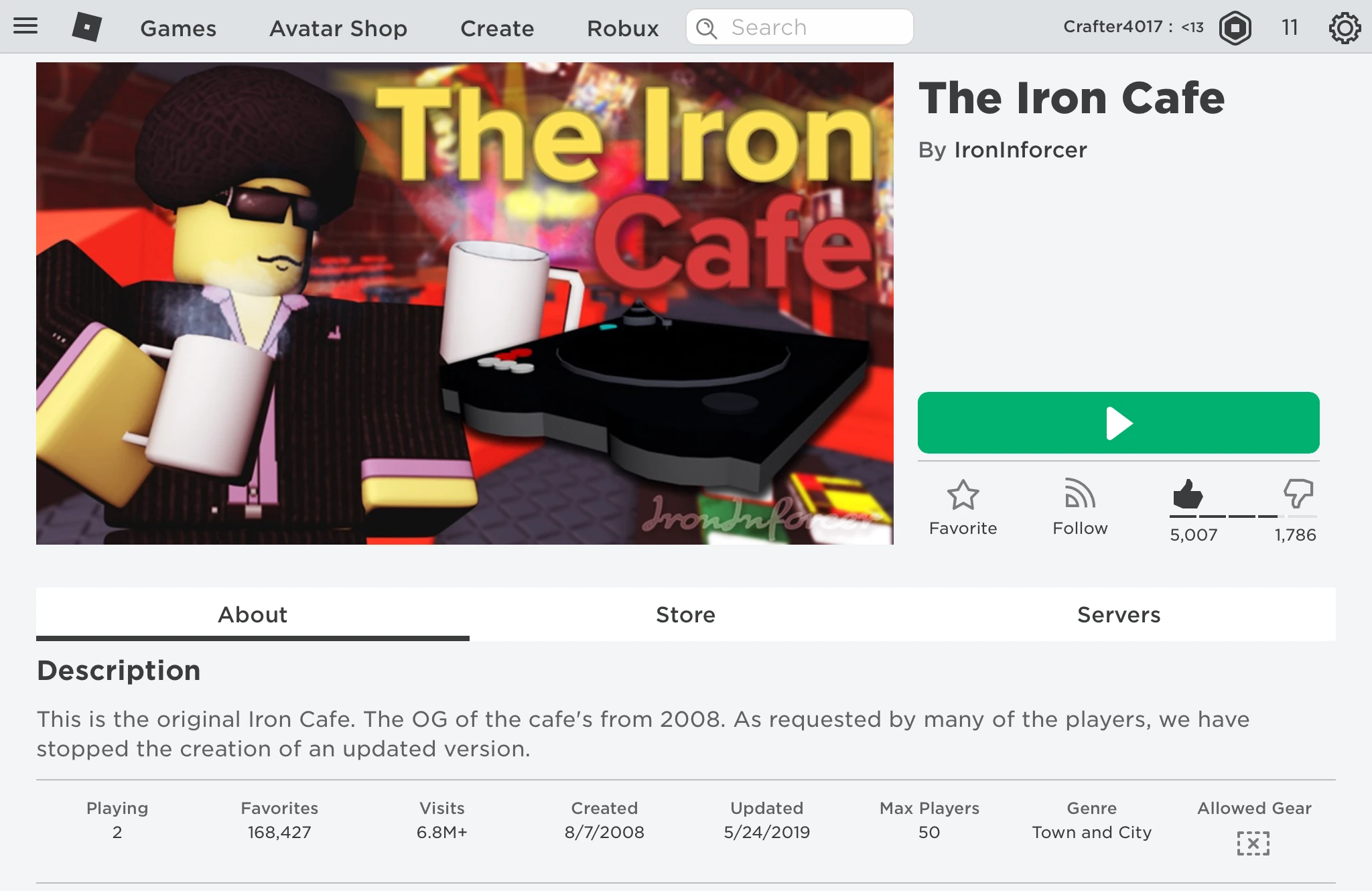Open the IronInforcer creator profile link
The image size is (1372, 891).
coord(1020,150)
